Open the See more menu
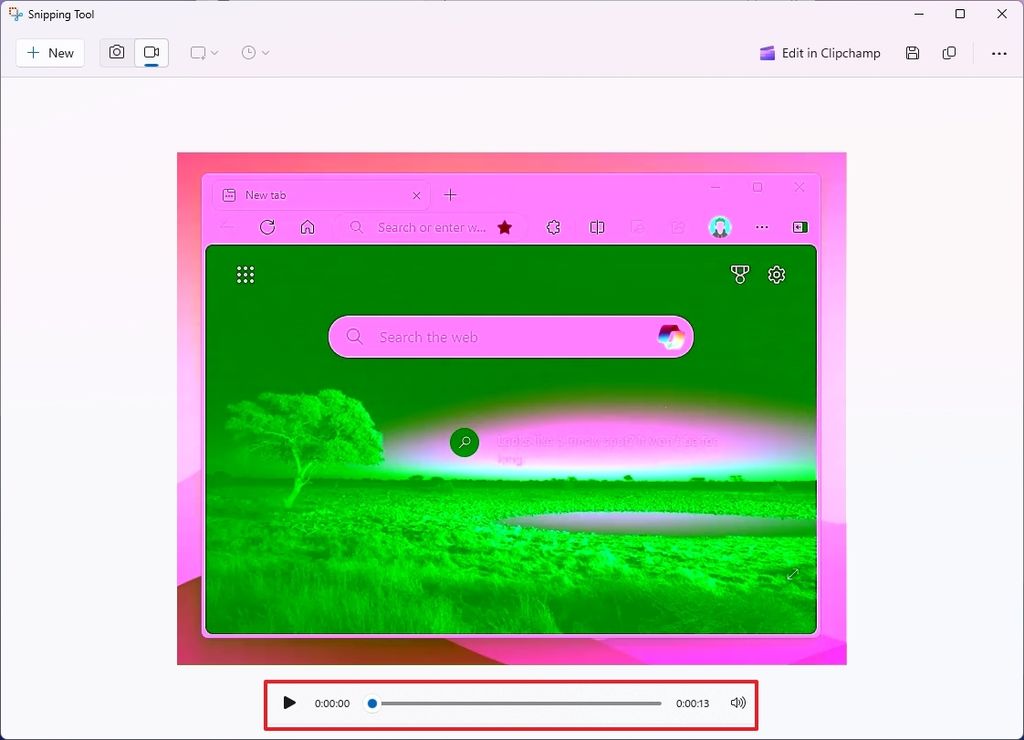 click(x=999, y=53)
